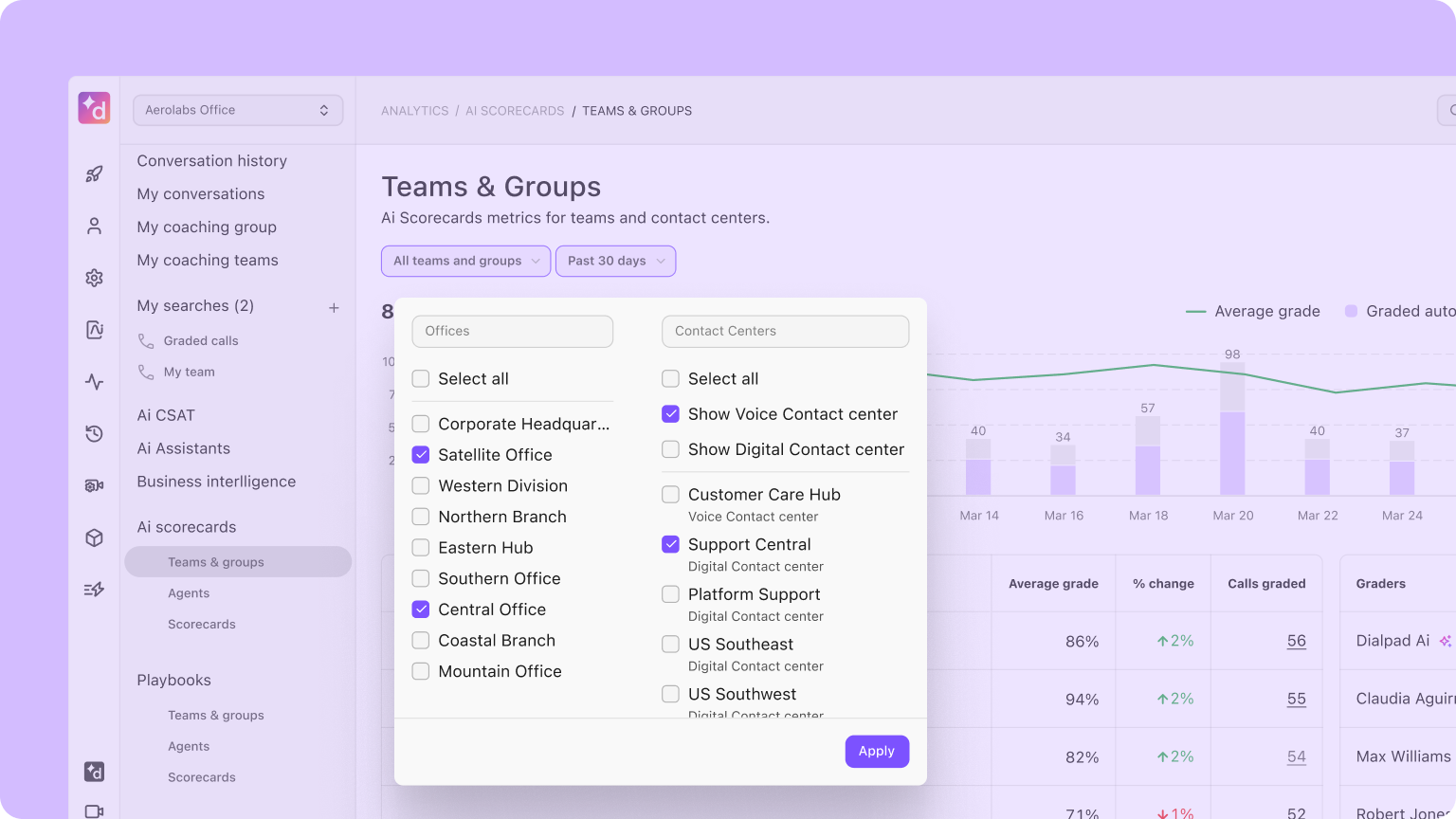
Task: Open the settings gear in the sidebar
Action: pyautogui.click(x=93, y=277)
